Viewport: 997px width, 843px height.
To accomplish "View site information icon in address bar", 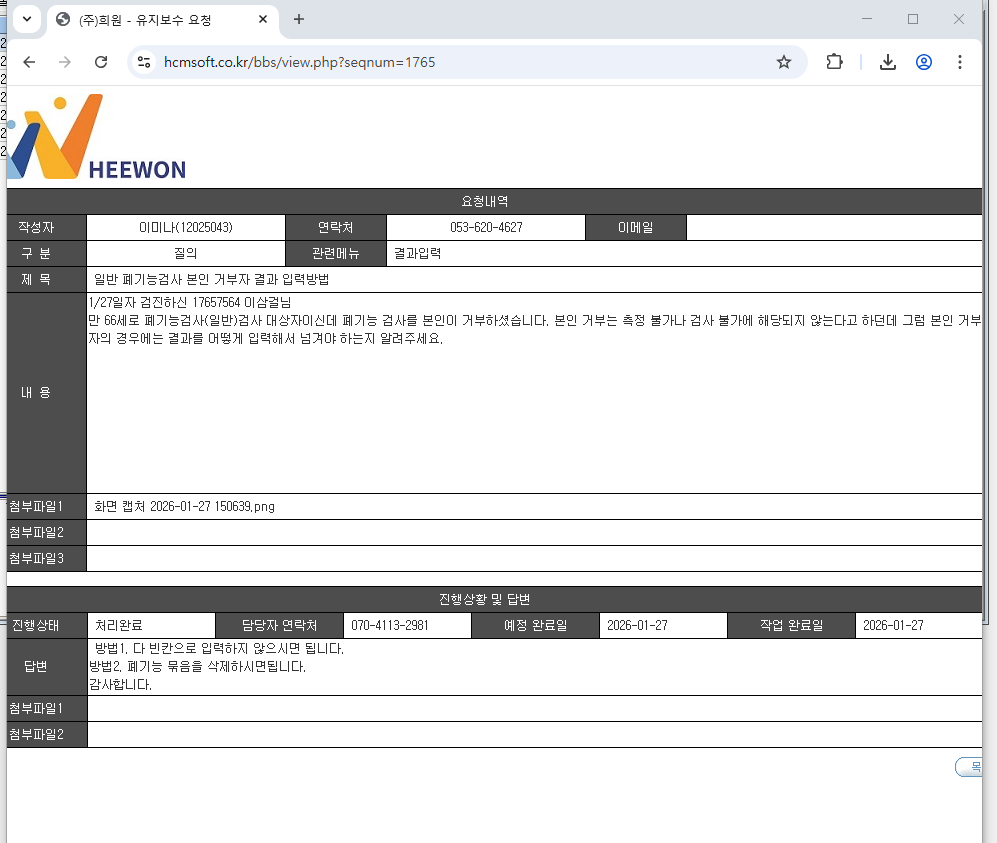I will tap(144, 62).
